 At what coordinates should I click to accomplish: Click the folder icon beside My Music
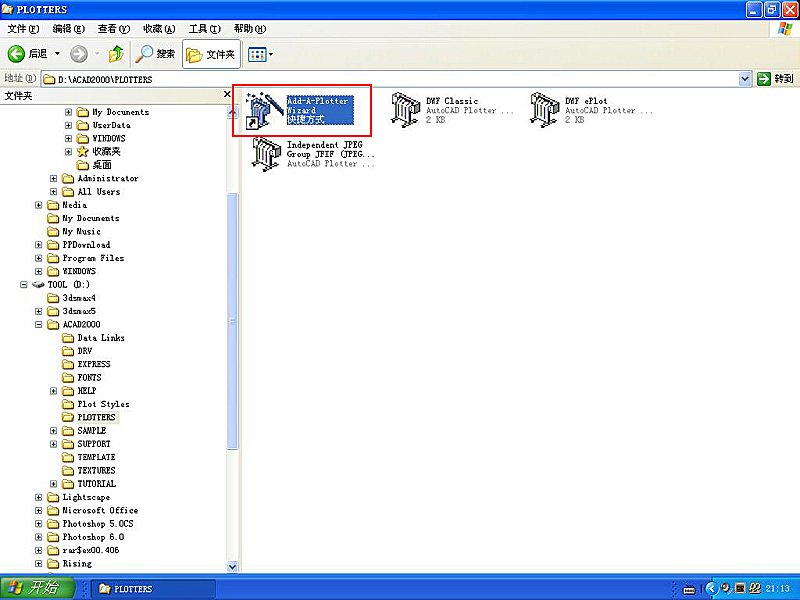pyautogui.click(x=53, y=232)
